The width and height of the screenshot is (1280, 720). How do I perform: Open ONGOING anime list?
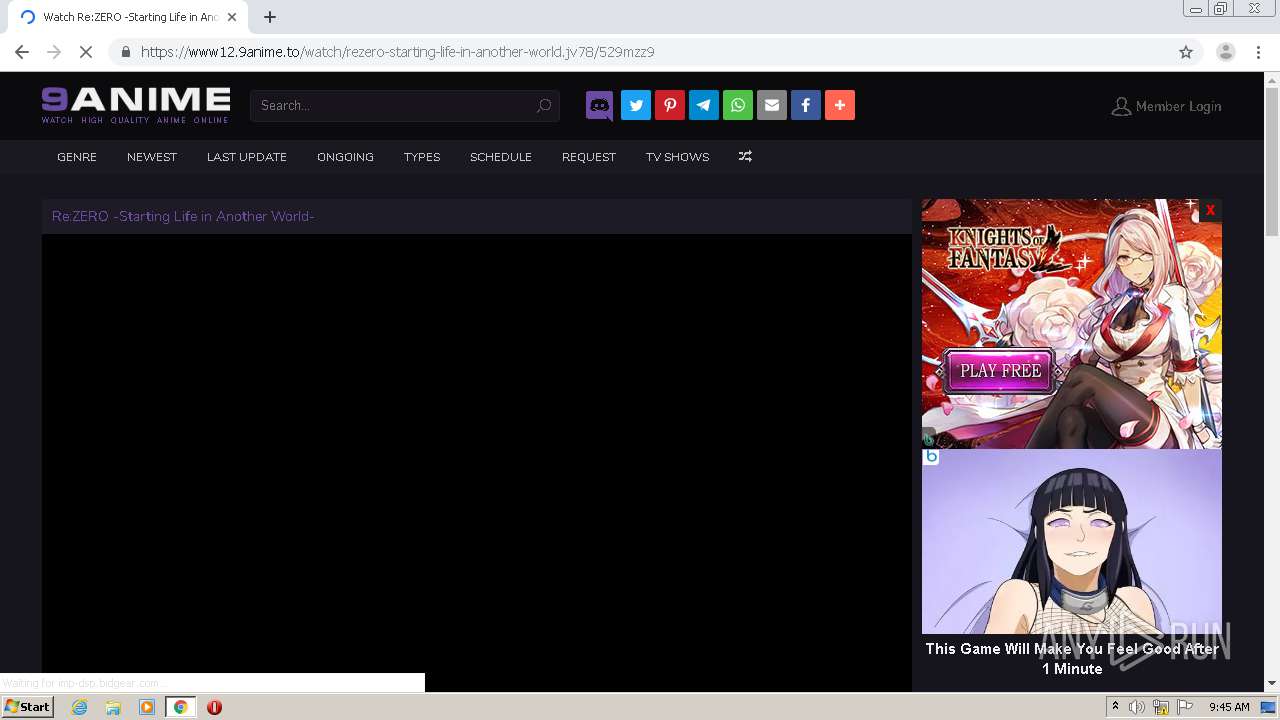(x=345, y=157)
